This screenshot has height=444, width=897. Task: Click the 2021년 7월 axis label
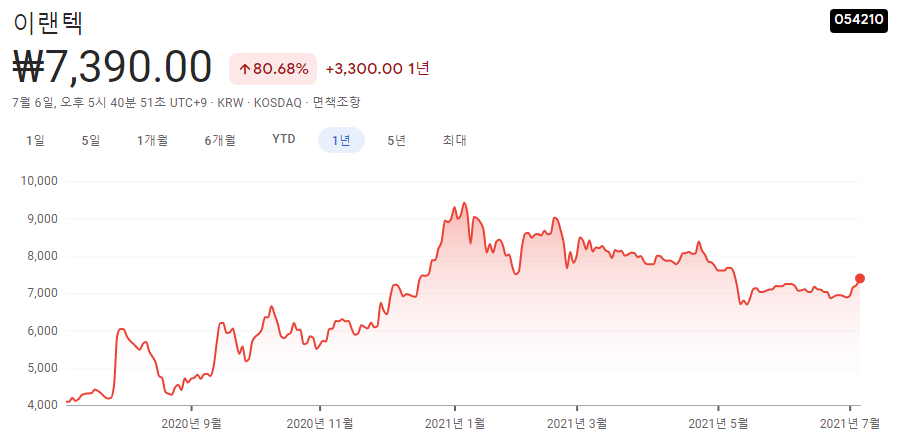tap(850, 424)
